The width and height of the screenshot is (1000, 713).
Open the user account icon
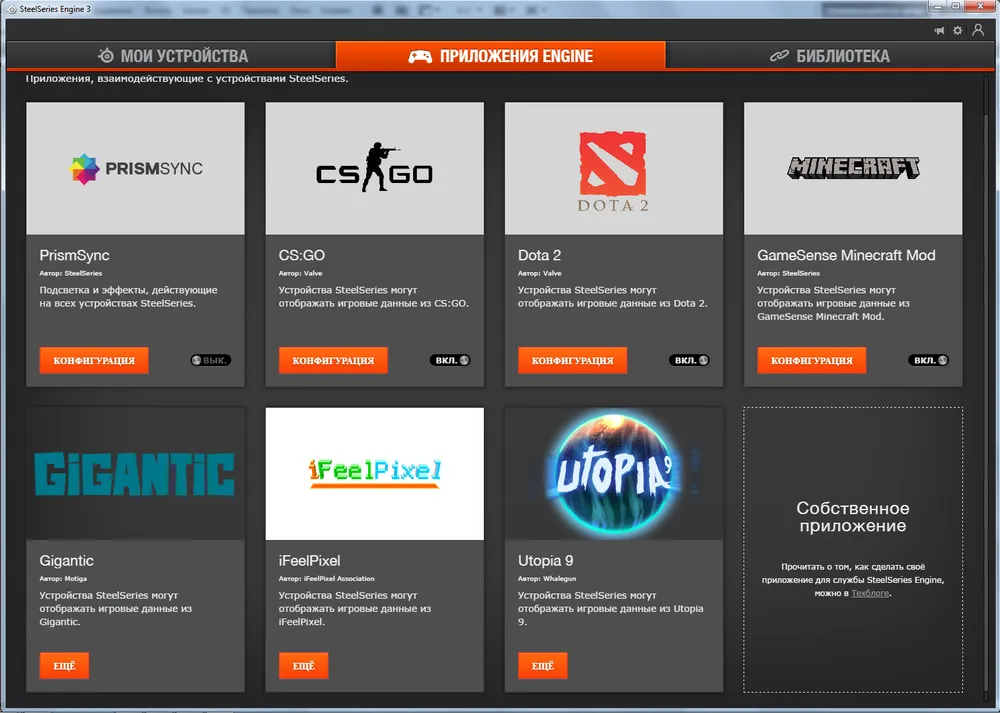point(978,30)
